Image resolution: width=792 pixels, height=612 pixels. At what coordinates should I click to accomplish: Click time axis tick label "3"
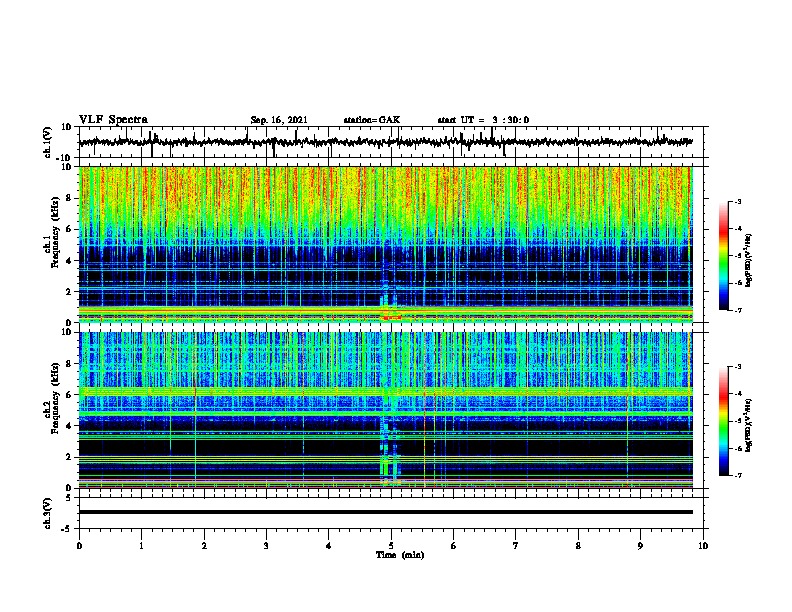pyautogui.click(x=266, y=546)
